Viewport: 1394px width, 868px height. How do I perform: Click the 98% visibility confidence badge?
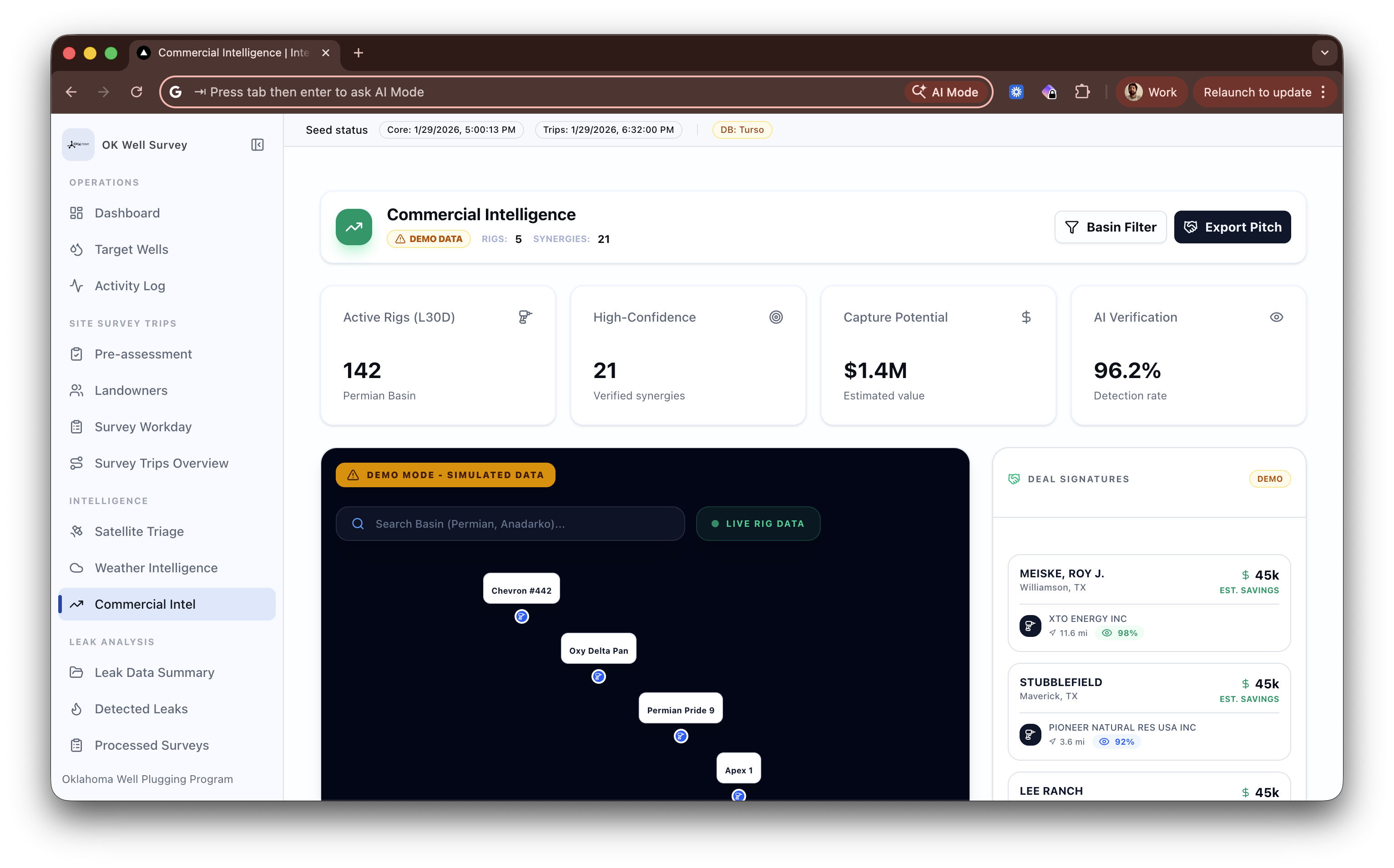pos(1120,633)
